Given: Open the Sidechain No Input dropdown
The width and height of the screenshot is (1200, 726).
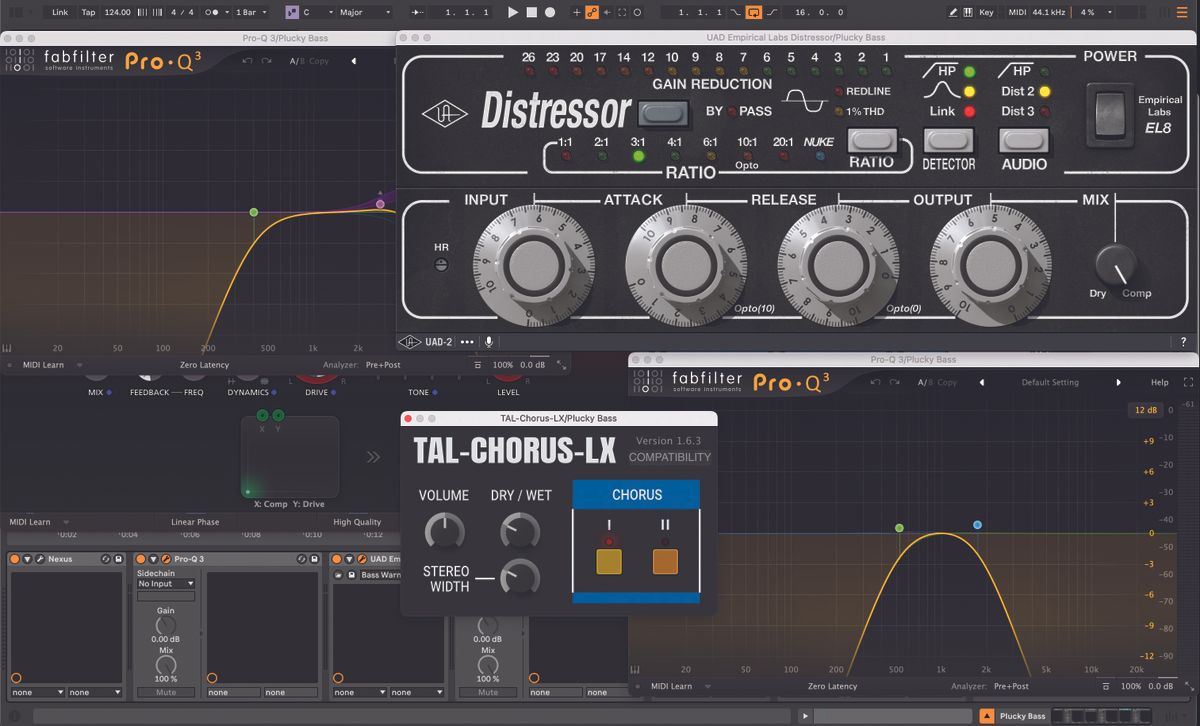Looking at the screenshot, I should pyautogui.click(x=165, y=583).
